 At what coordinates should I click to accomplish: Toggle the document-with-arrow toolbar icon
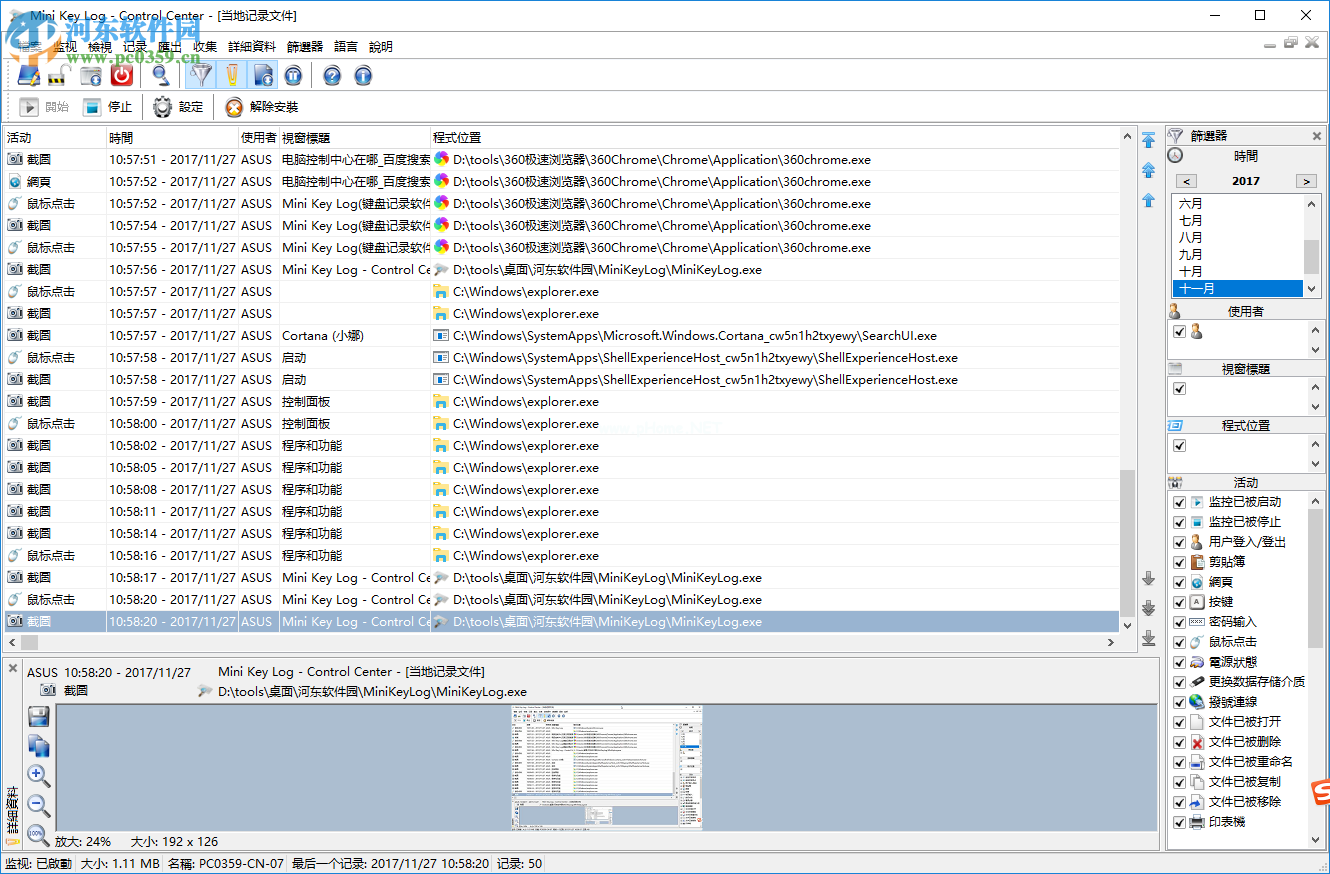coord(263,75)
